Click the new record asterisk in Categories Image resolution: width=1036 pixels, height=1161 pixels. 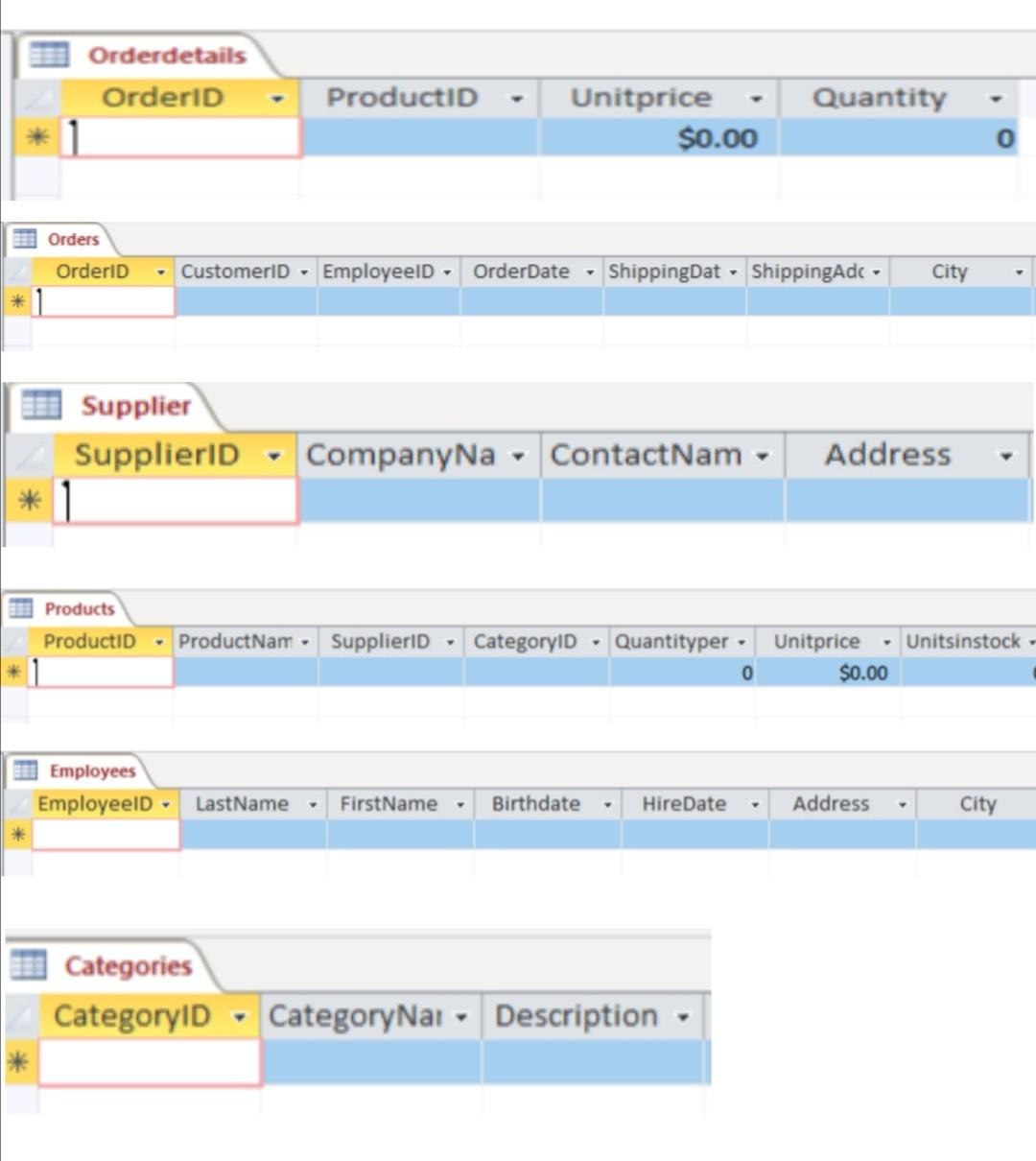[19, 1060]
